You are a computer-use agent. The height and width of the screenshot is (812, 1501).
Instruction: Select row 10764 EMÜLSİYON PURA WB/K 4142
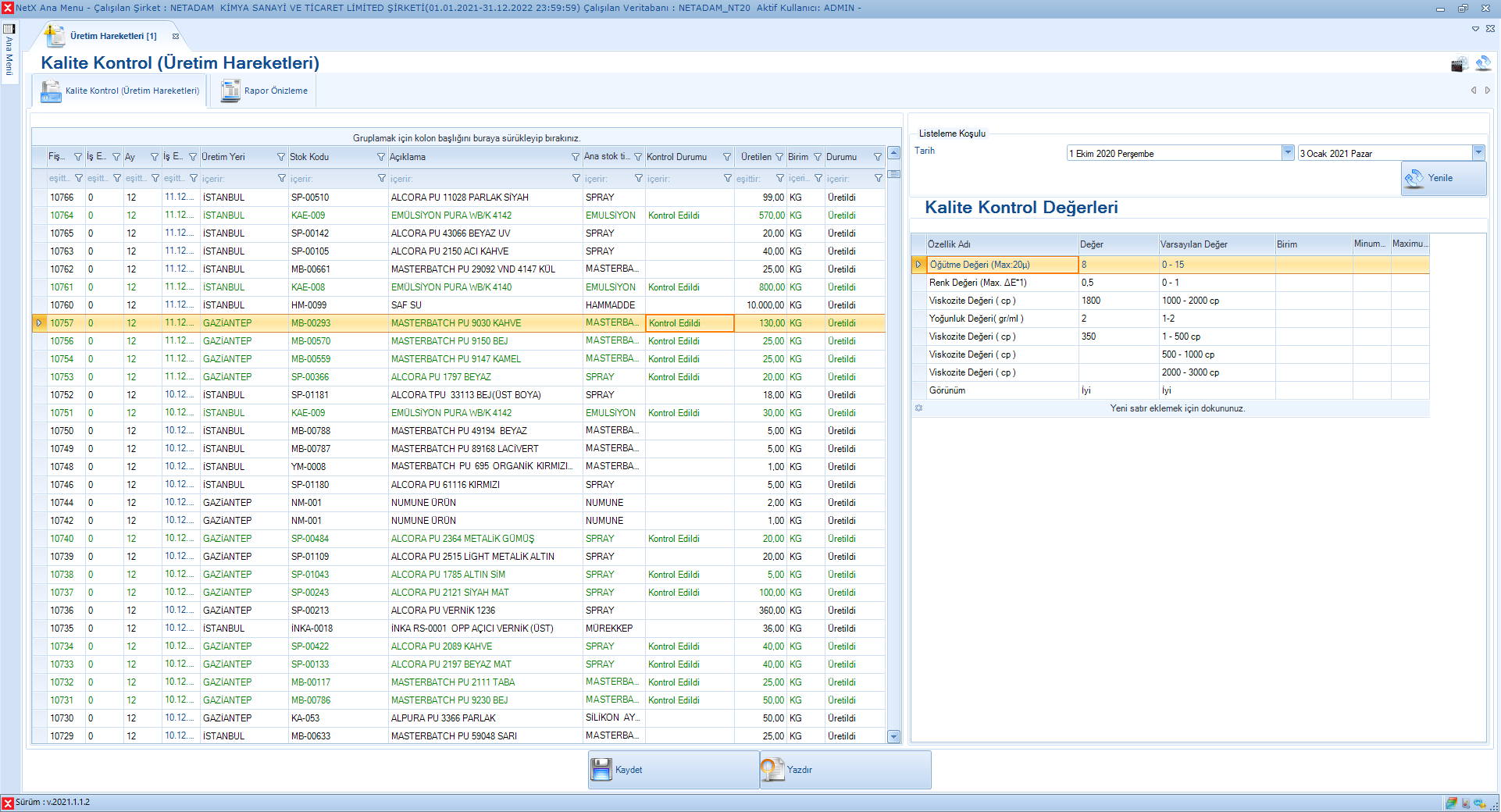(x=451, y=215)
